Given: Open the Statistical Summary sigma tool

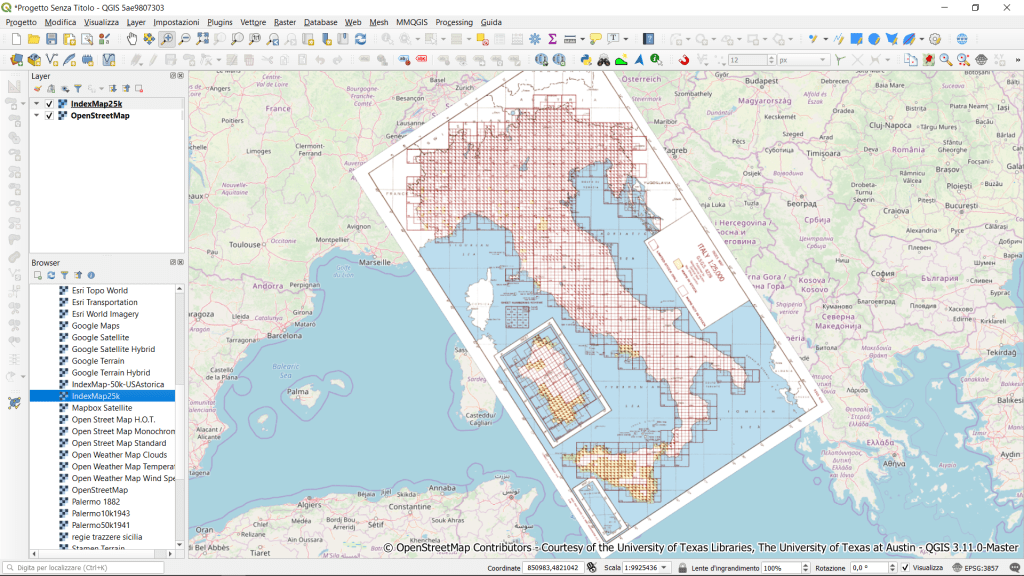Looking at the screenshot, I should [551, 39].
